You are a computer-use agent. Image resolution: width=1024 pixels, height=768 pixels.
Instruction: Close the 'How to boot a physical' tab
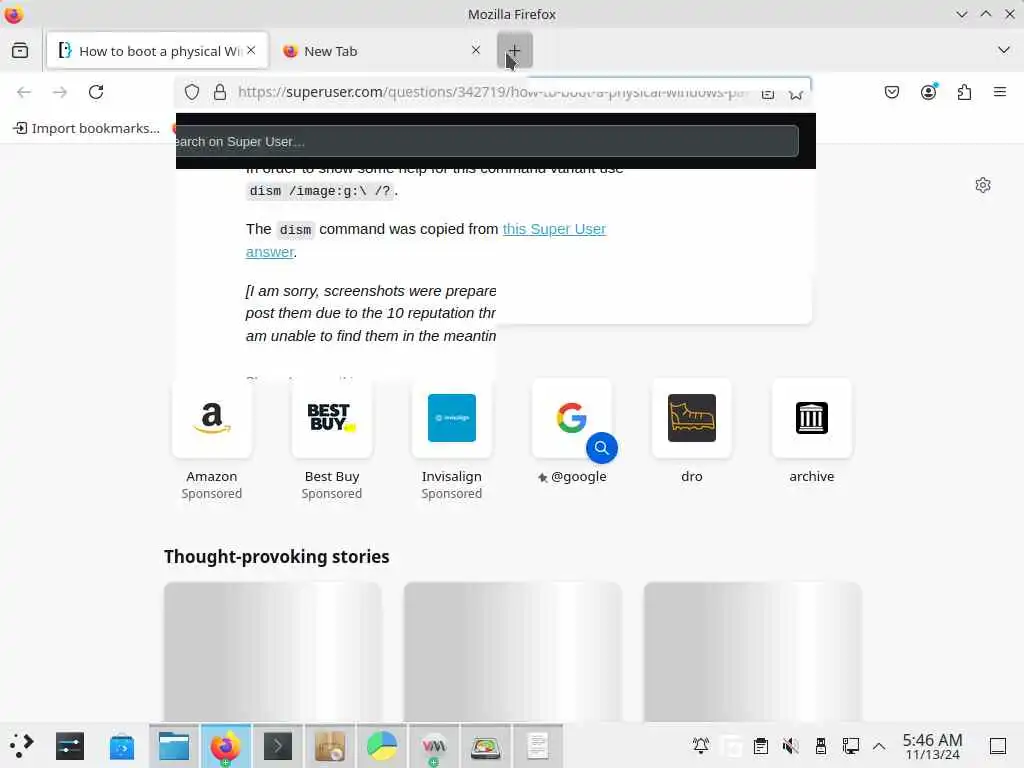tap(251, 50)
